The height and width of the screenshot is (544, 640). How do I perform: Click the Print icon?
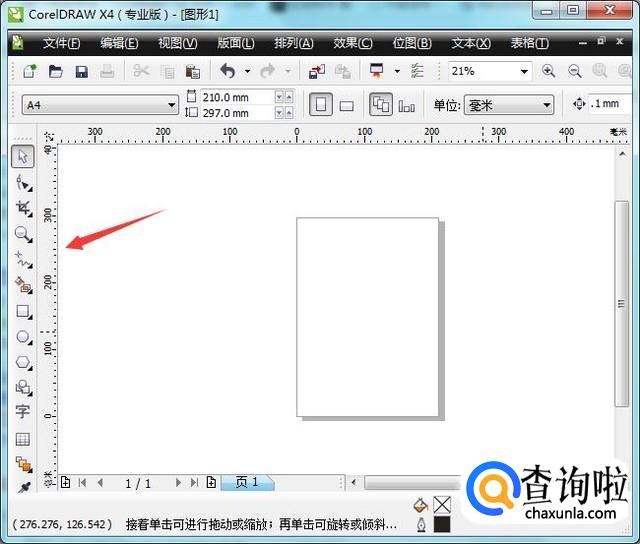click(107, 72)
